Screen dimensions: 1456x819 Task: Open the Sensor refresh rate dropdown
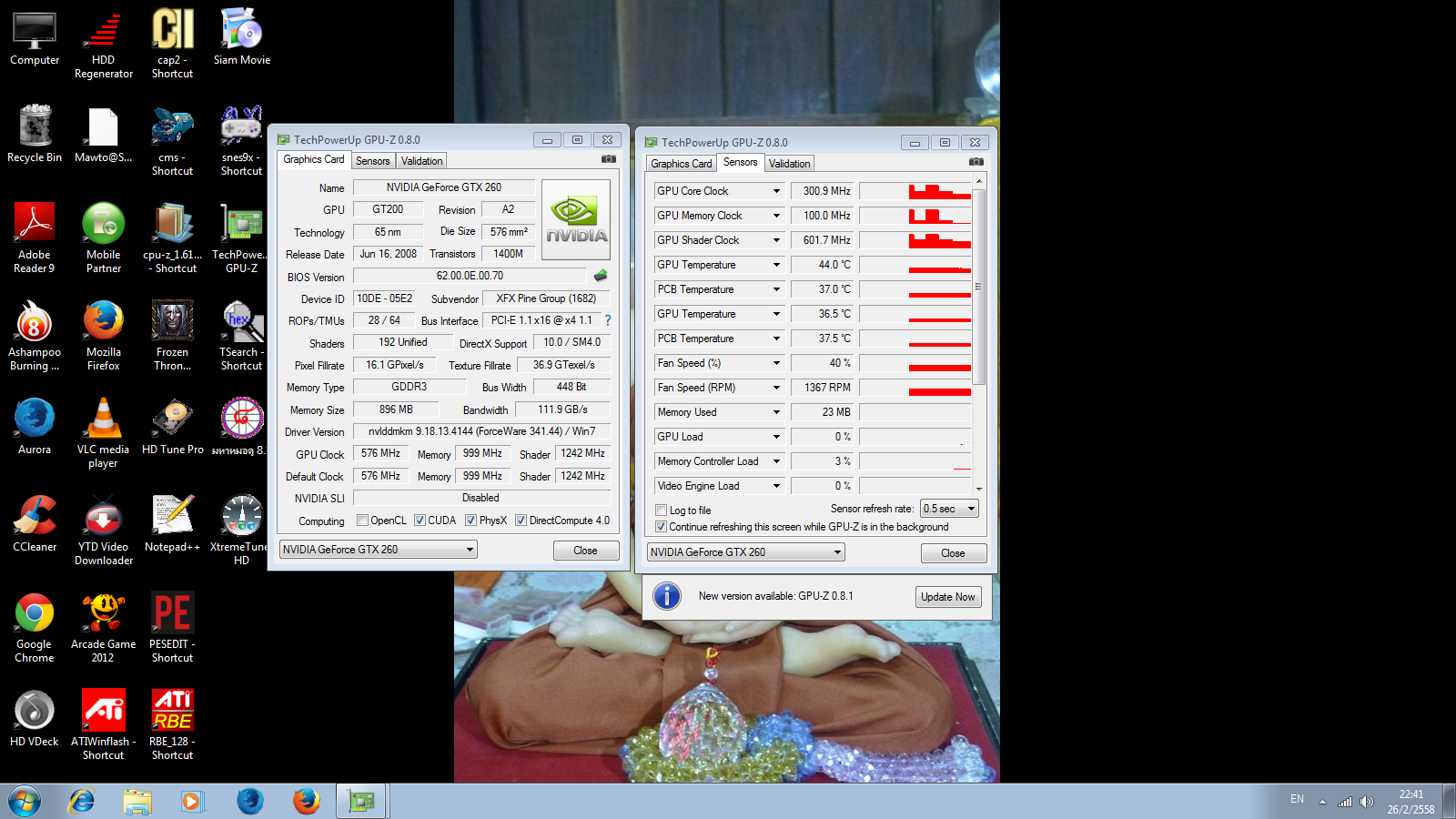[949, 509]
